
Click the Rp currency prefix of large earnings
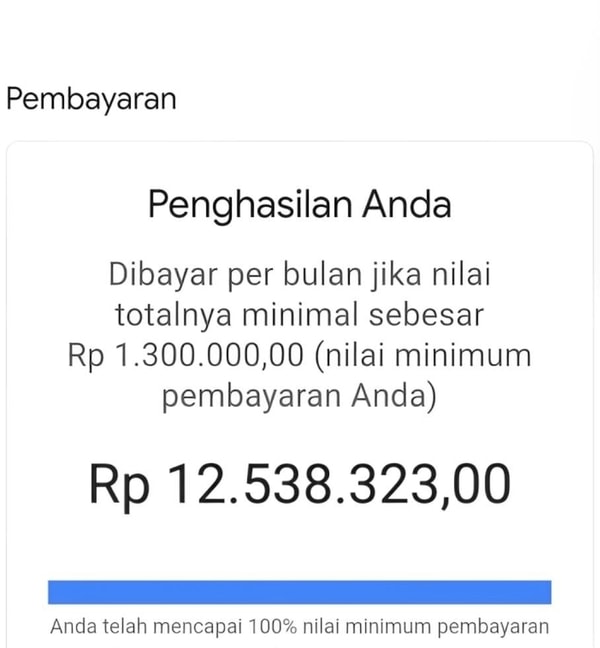118,485
